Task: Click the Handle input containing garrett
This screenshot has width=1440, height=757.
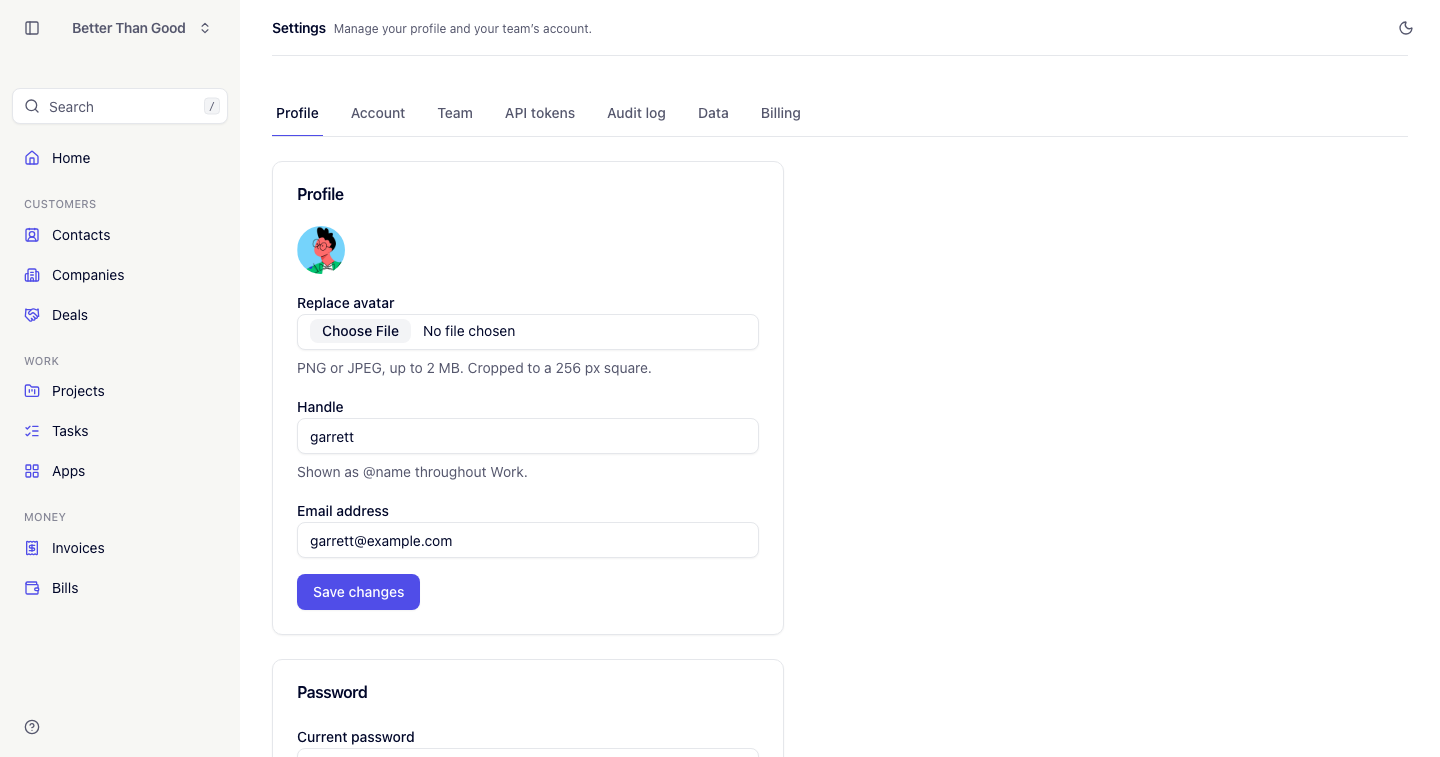Action: pyautogui.click(x=528, y=436)
